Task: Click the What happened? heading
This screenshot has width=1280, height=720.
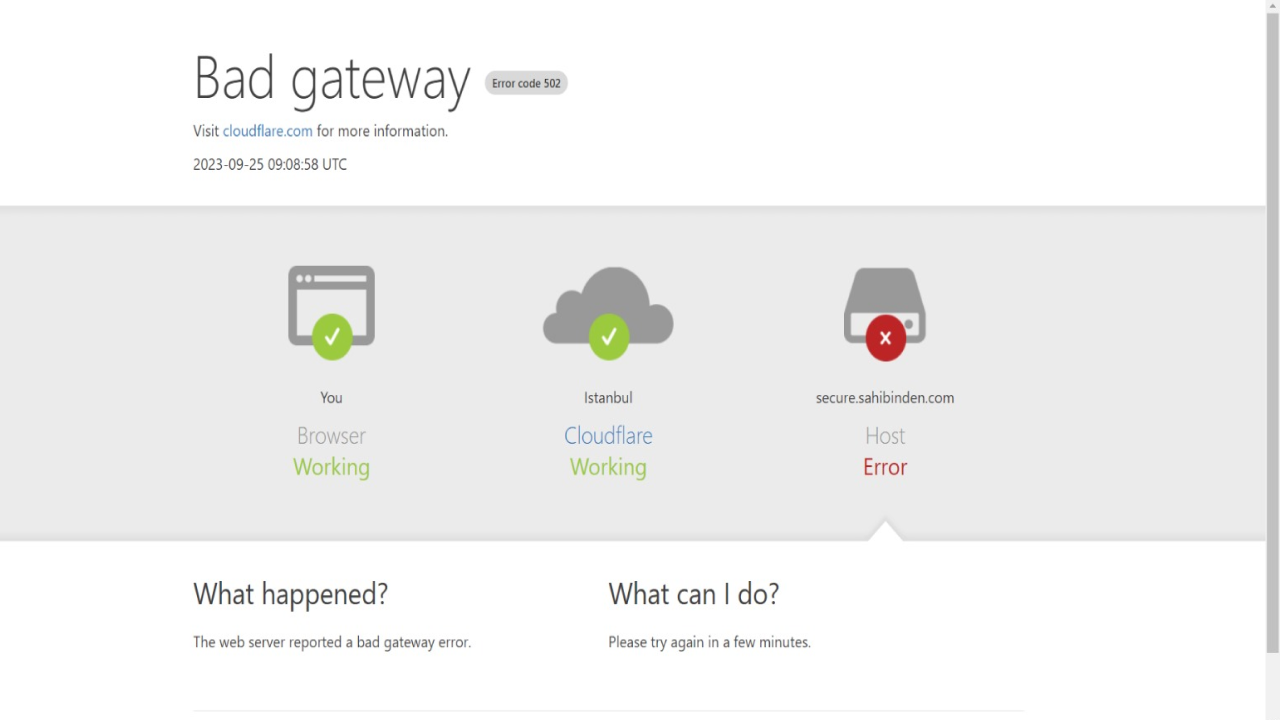Action: pos(290,594)
